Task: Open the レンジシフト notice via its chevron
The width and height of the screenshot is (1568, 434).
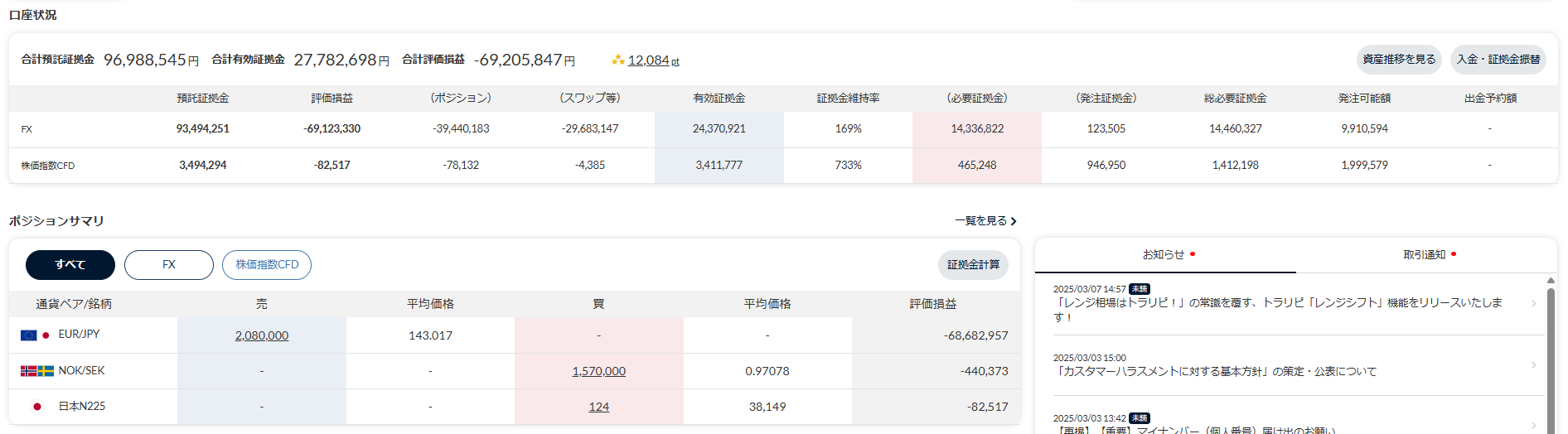Action: tap(1533, 304)
